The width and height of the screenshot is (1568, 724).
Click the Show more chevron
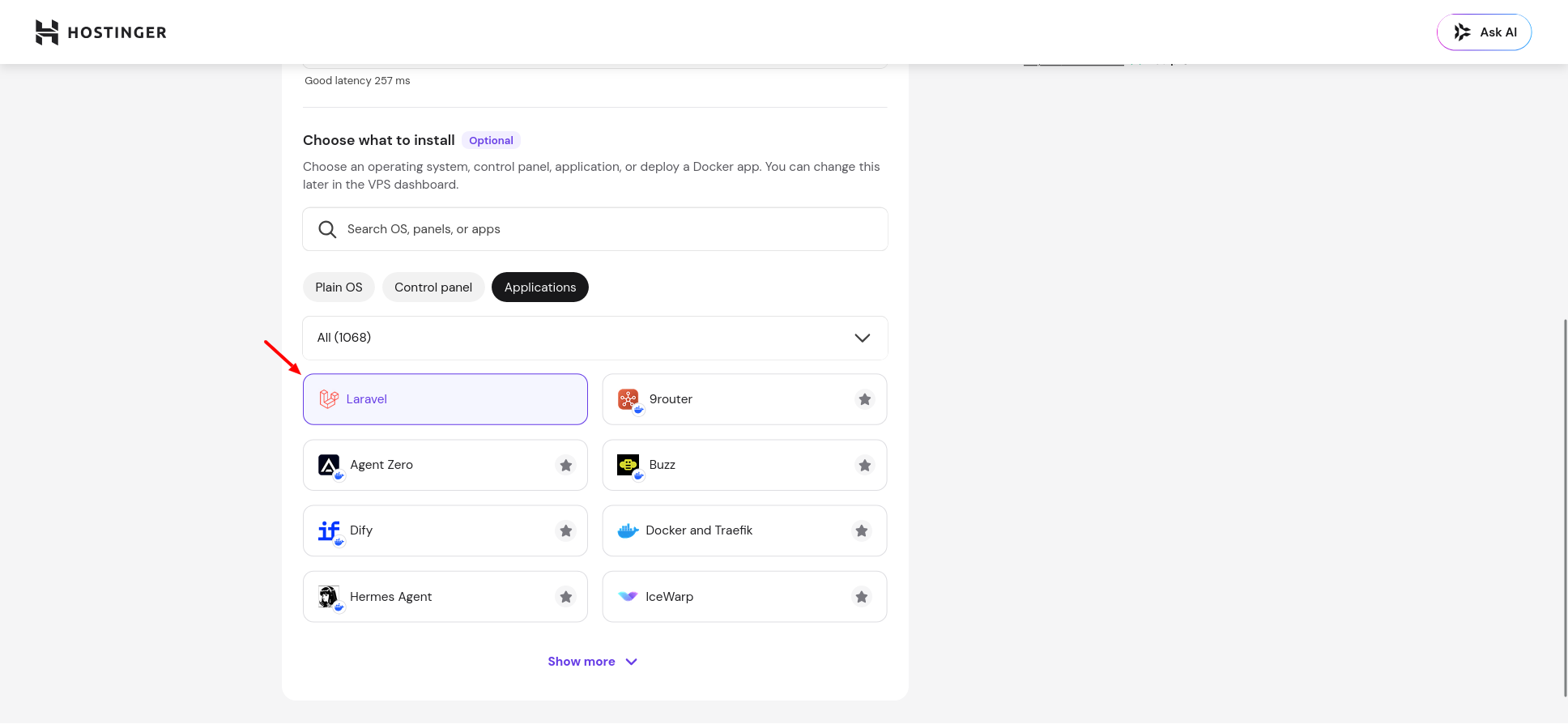pos(632,662)
